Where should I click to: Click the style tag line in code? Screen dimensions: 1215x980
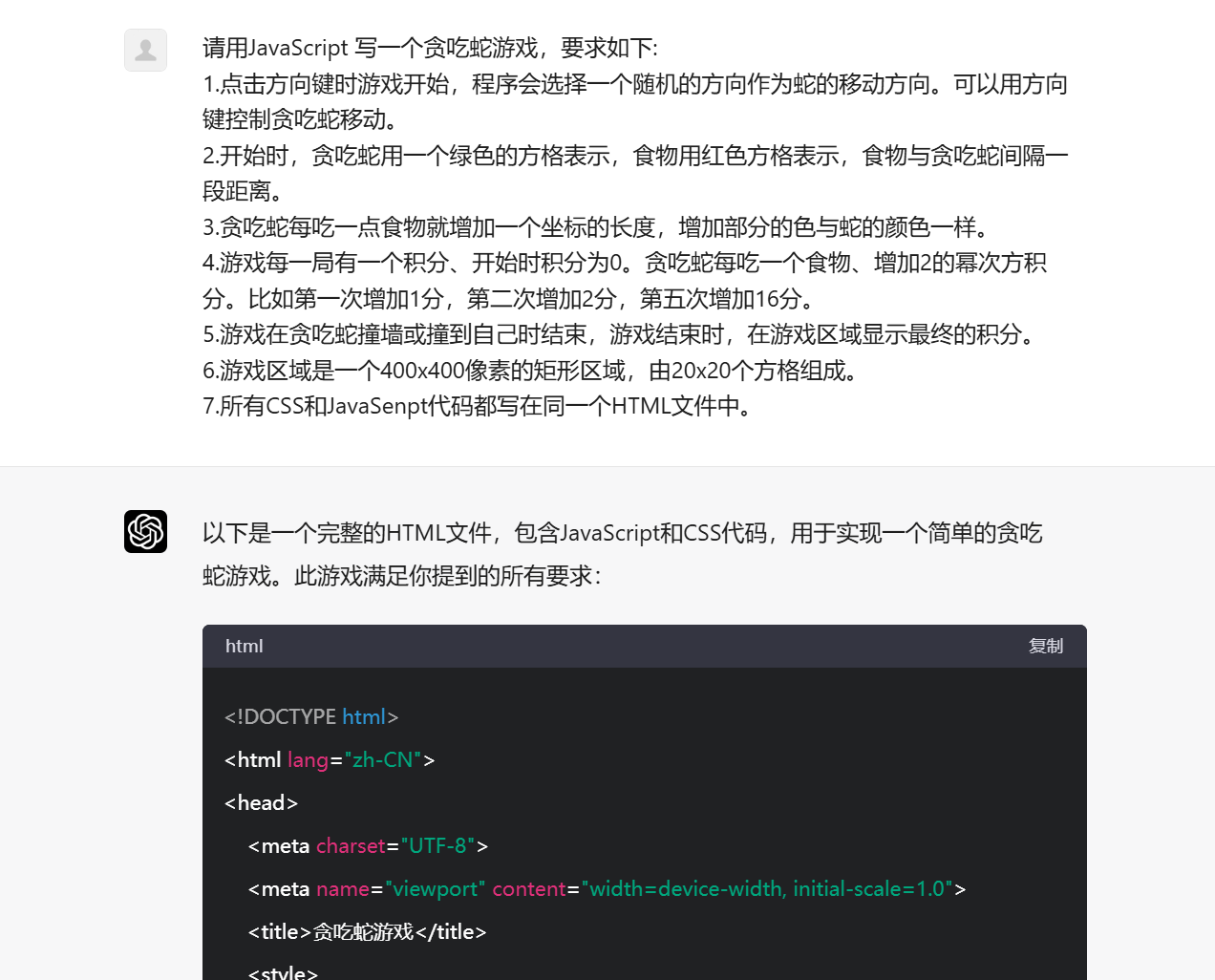(x=283, y=971)
